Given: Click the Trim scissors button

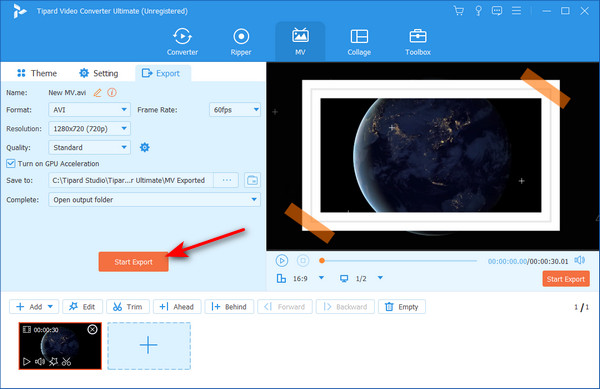Looking at the screenshot, I should tap(128, 307).
